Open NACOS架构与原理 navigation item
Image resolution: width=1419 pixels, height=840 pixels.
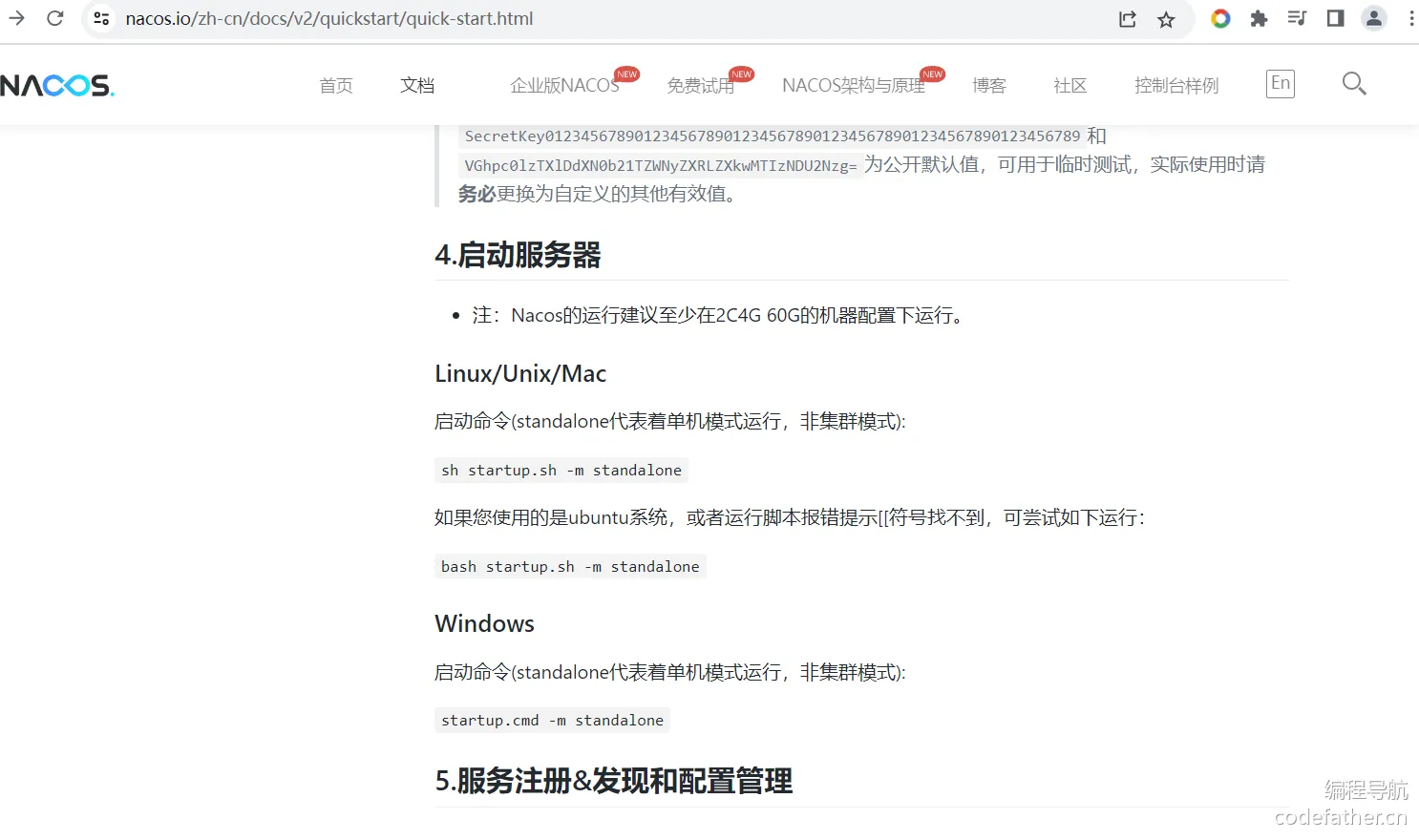point(854,86)
